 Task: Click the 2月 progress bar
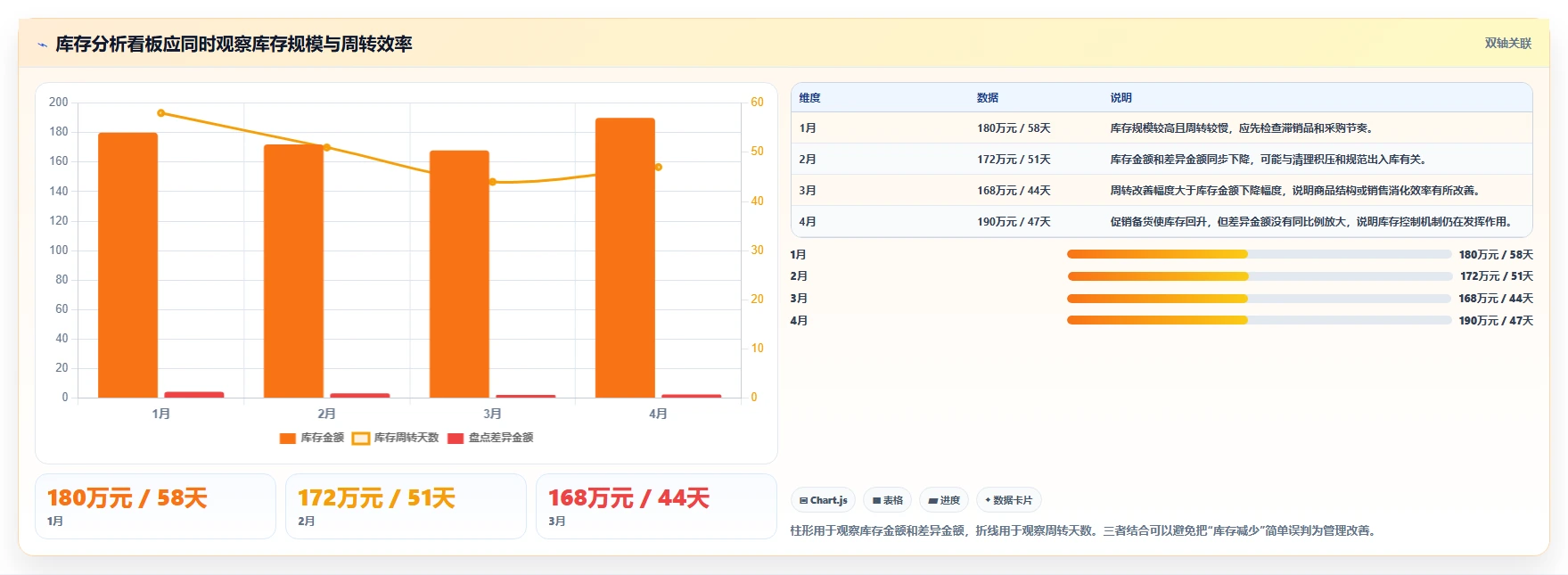point(1259,276)
